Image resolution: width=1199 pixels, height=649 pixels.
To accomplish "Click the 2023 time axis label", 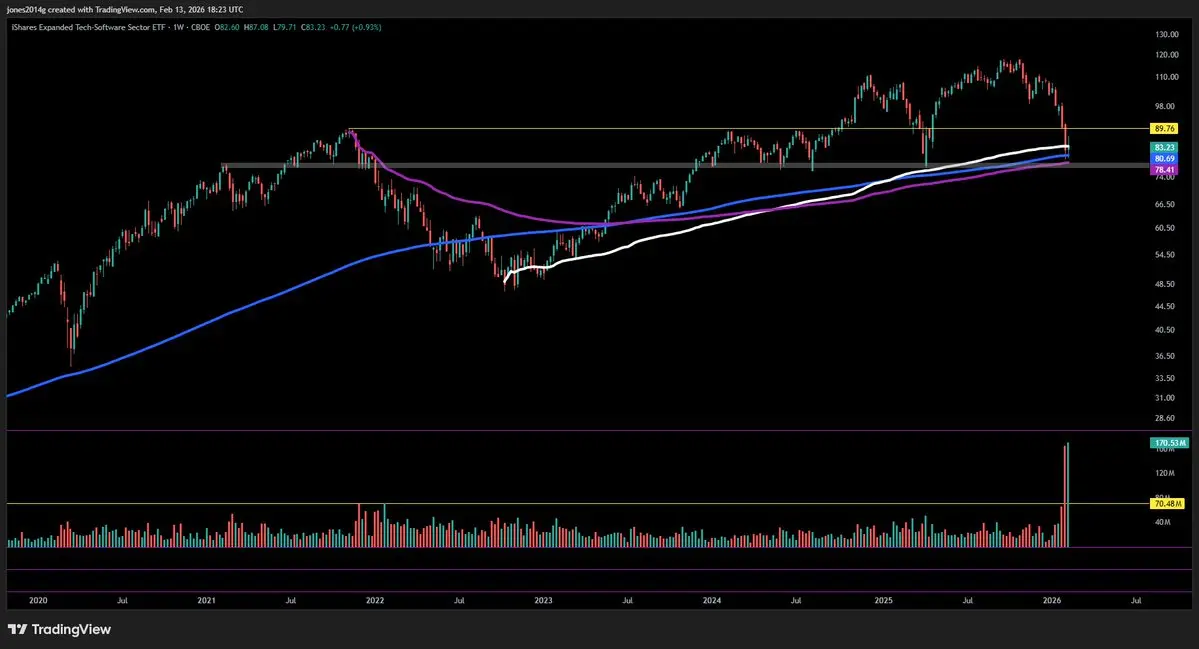I will pyautogui.click(x=543, y=600).
